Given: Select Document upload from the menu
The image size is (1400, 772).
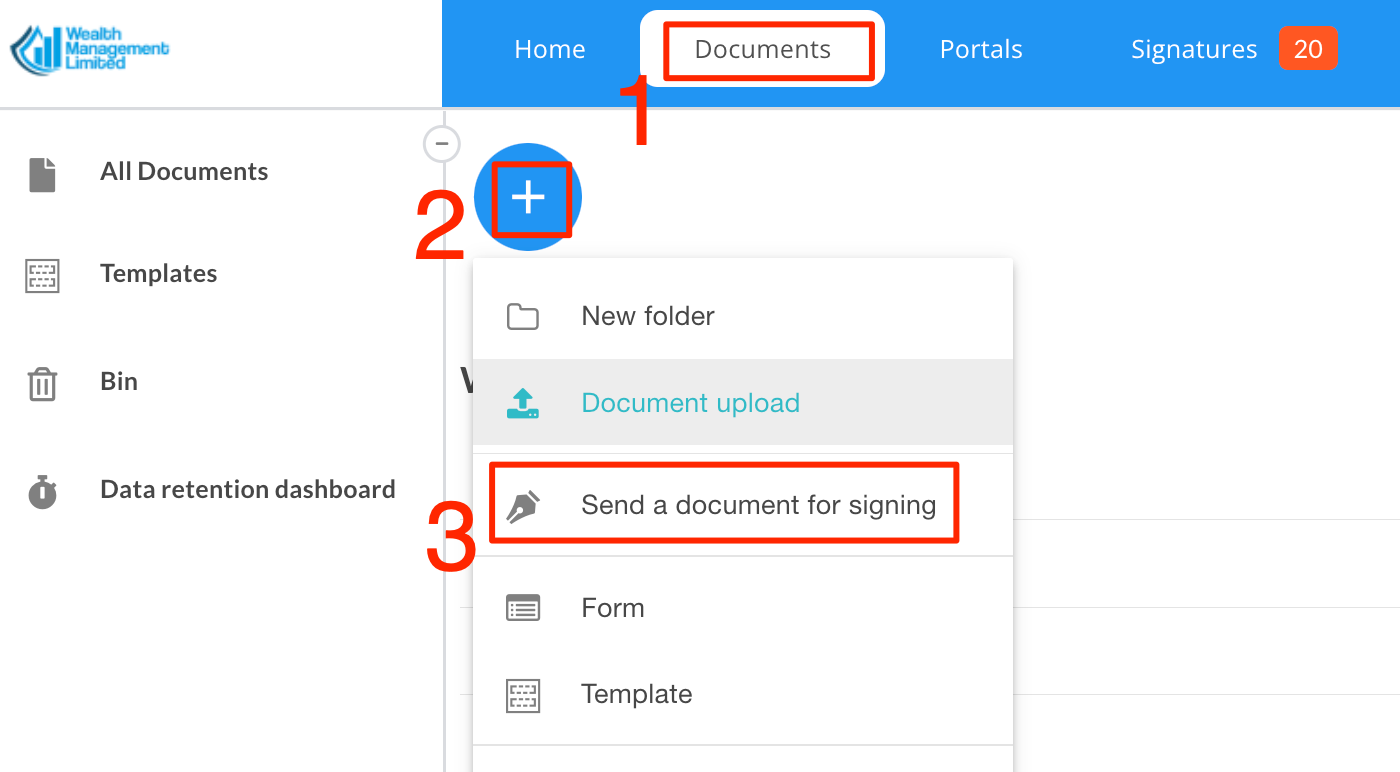Looking at the screenshot, I should 690,402.
